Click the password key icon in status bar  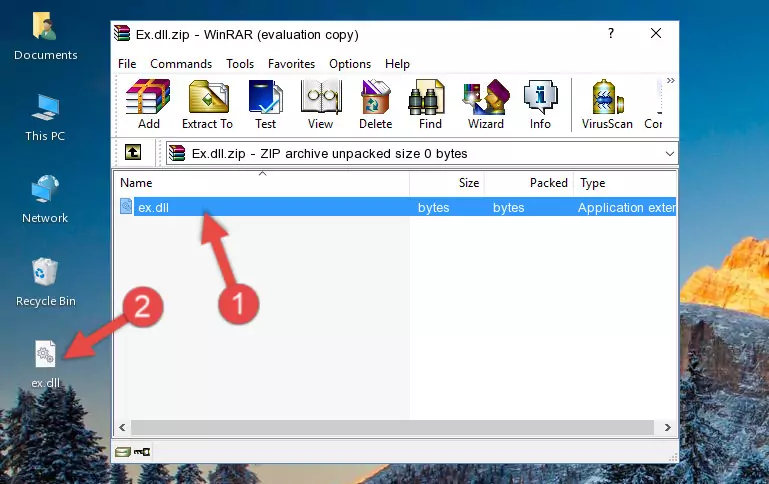point(142,452)
